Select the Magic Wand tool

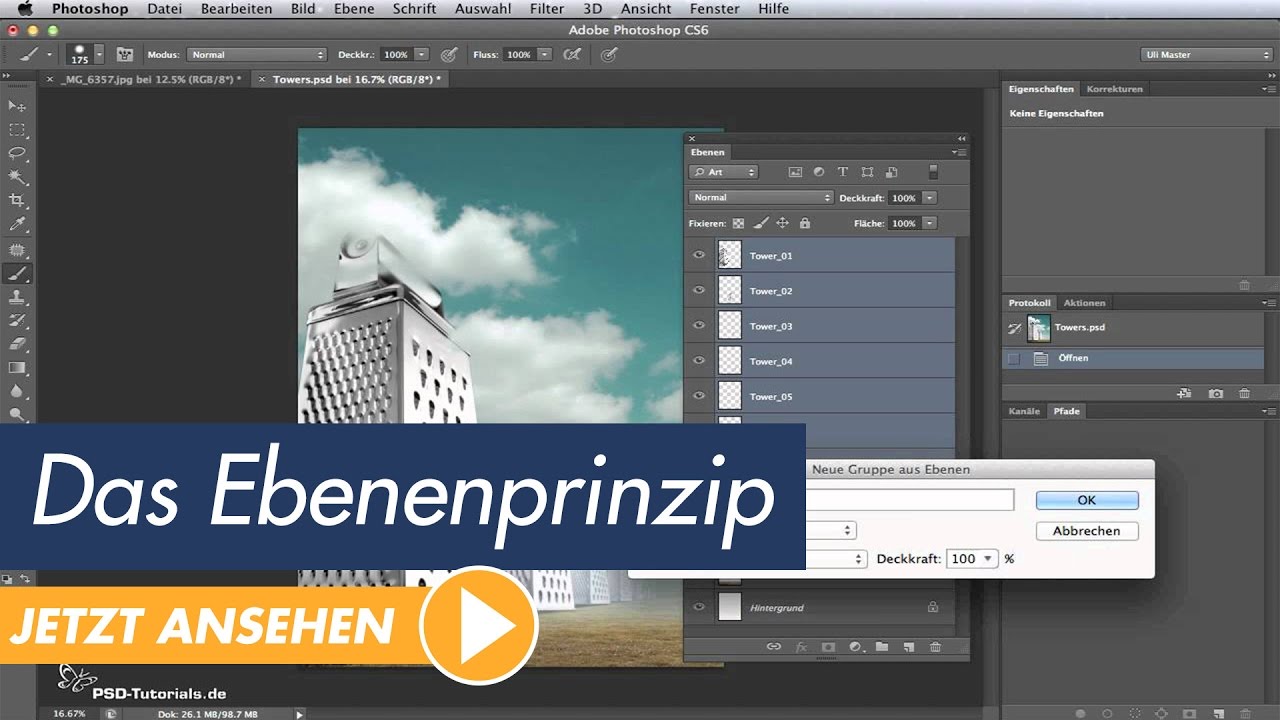tap(17, 178)
